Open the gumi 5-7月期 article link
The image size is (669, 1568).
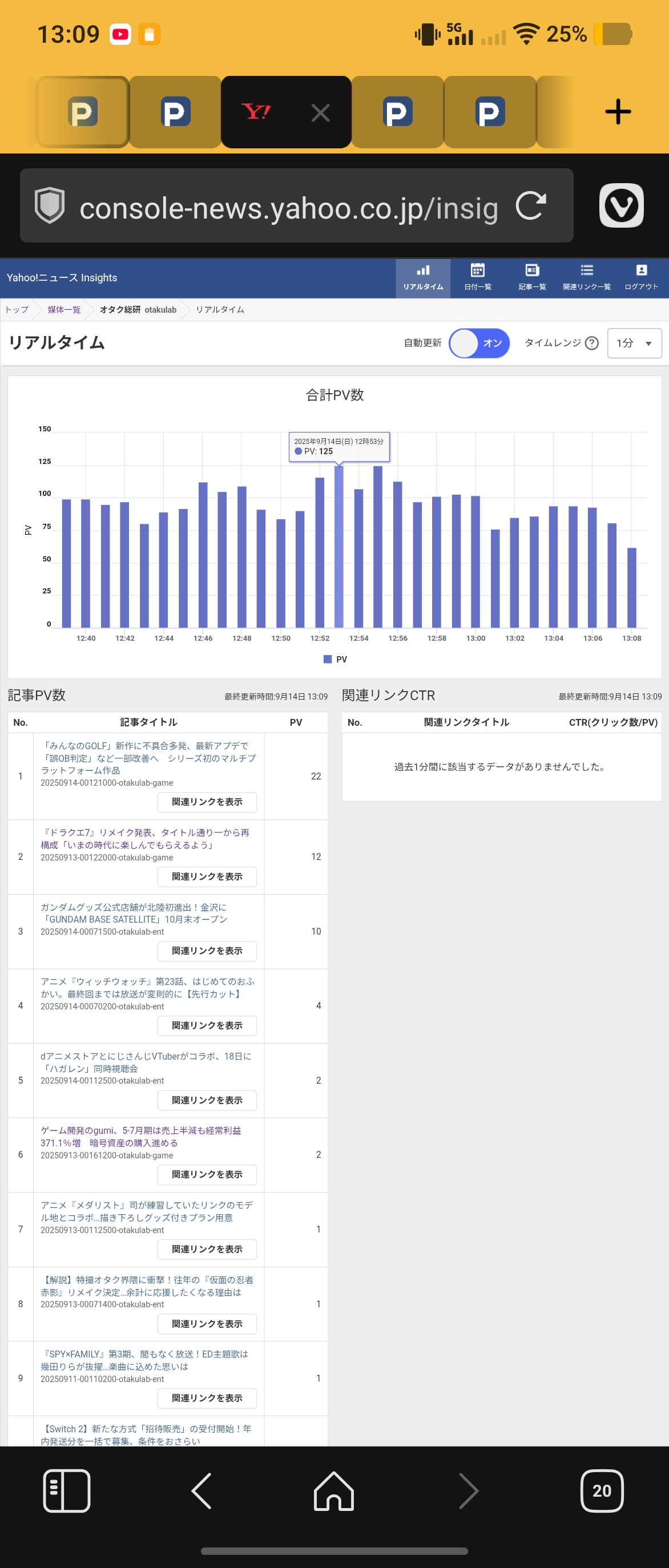pos(140,1137)
